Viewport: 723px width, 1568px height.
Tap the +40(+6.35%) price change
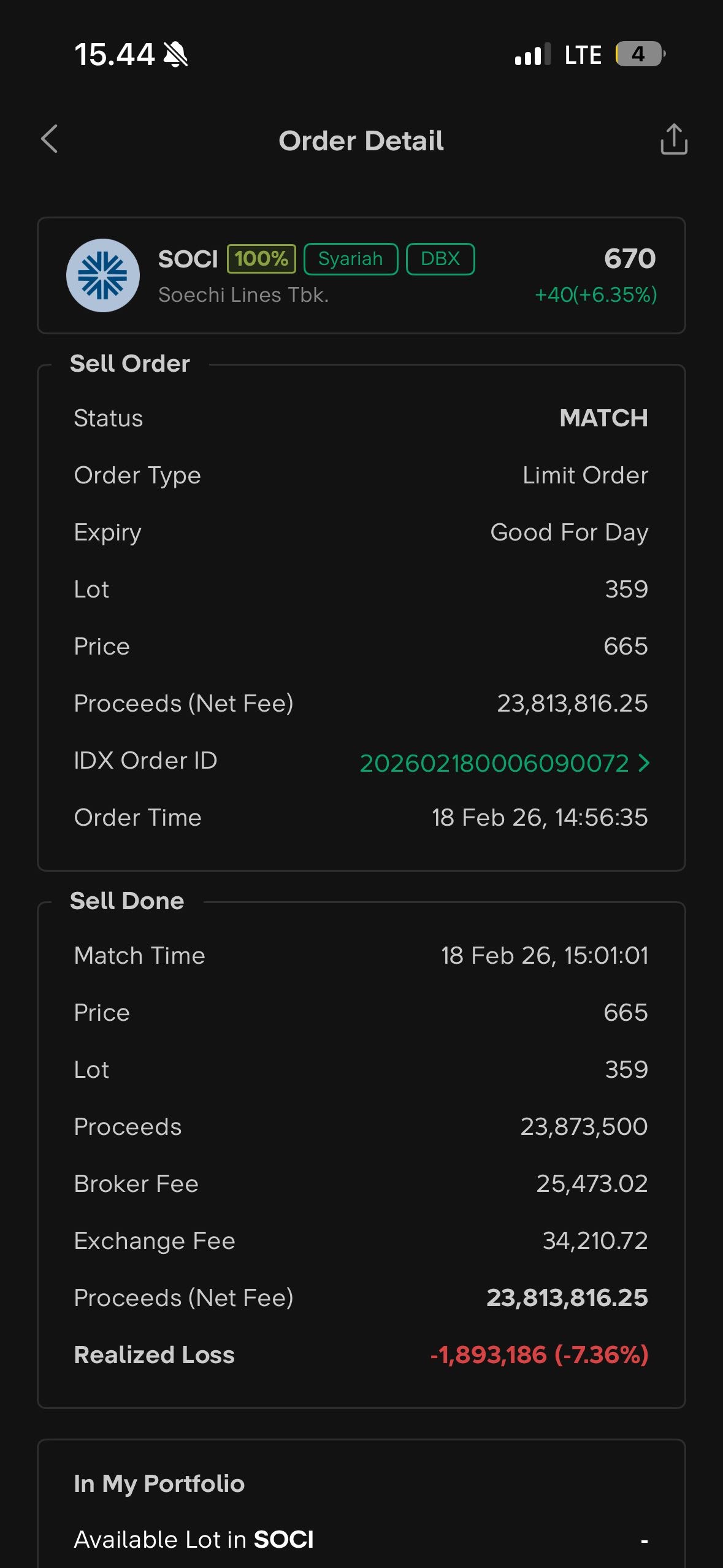pos(595,294)
